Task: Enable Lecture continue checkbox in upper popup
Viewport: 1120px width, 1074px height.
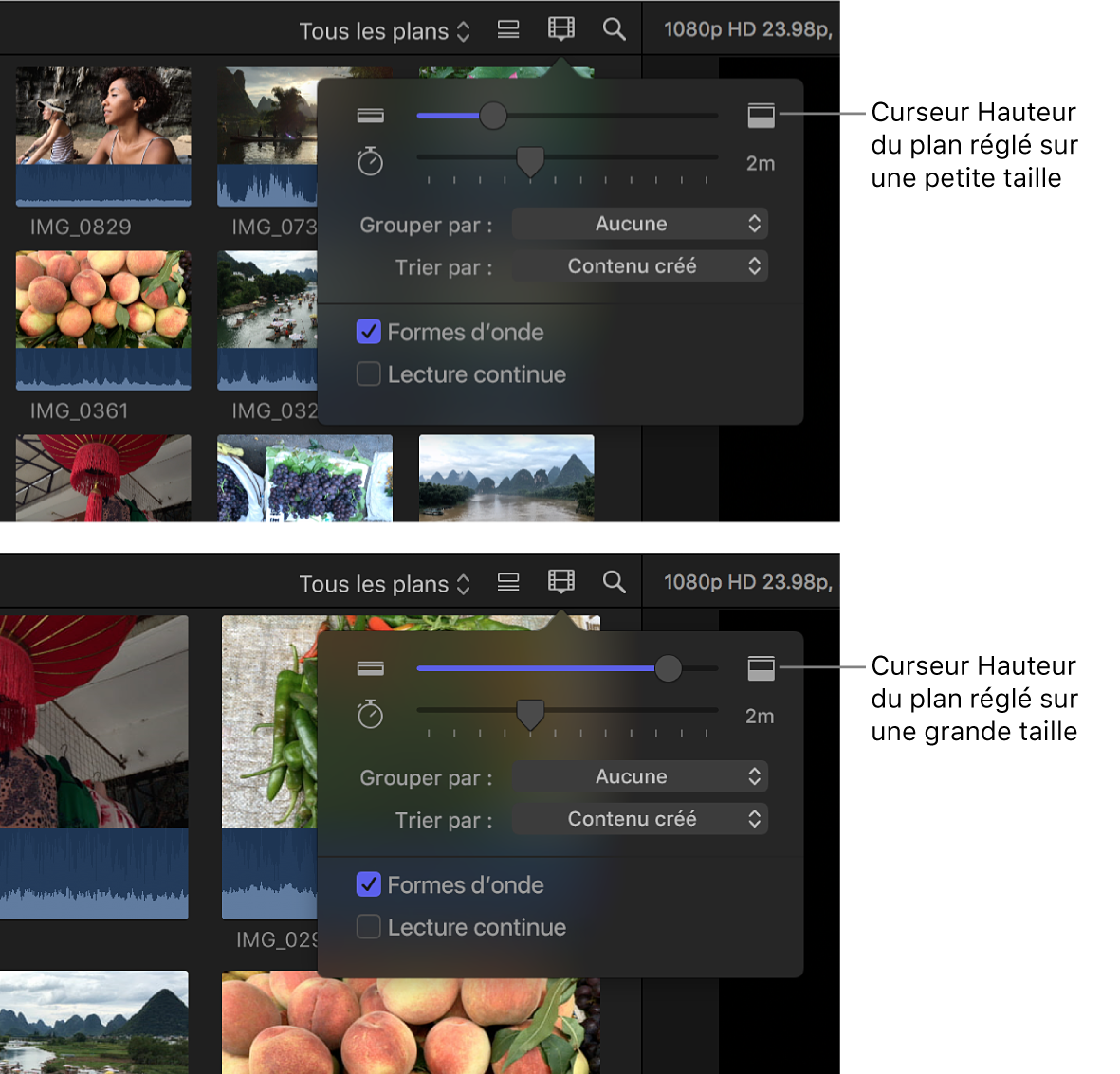Action: [x=369, y=374]
